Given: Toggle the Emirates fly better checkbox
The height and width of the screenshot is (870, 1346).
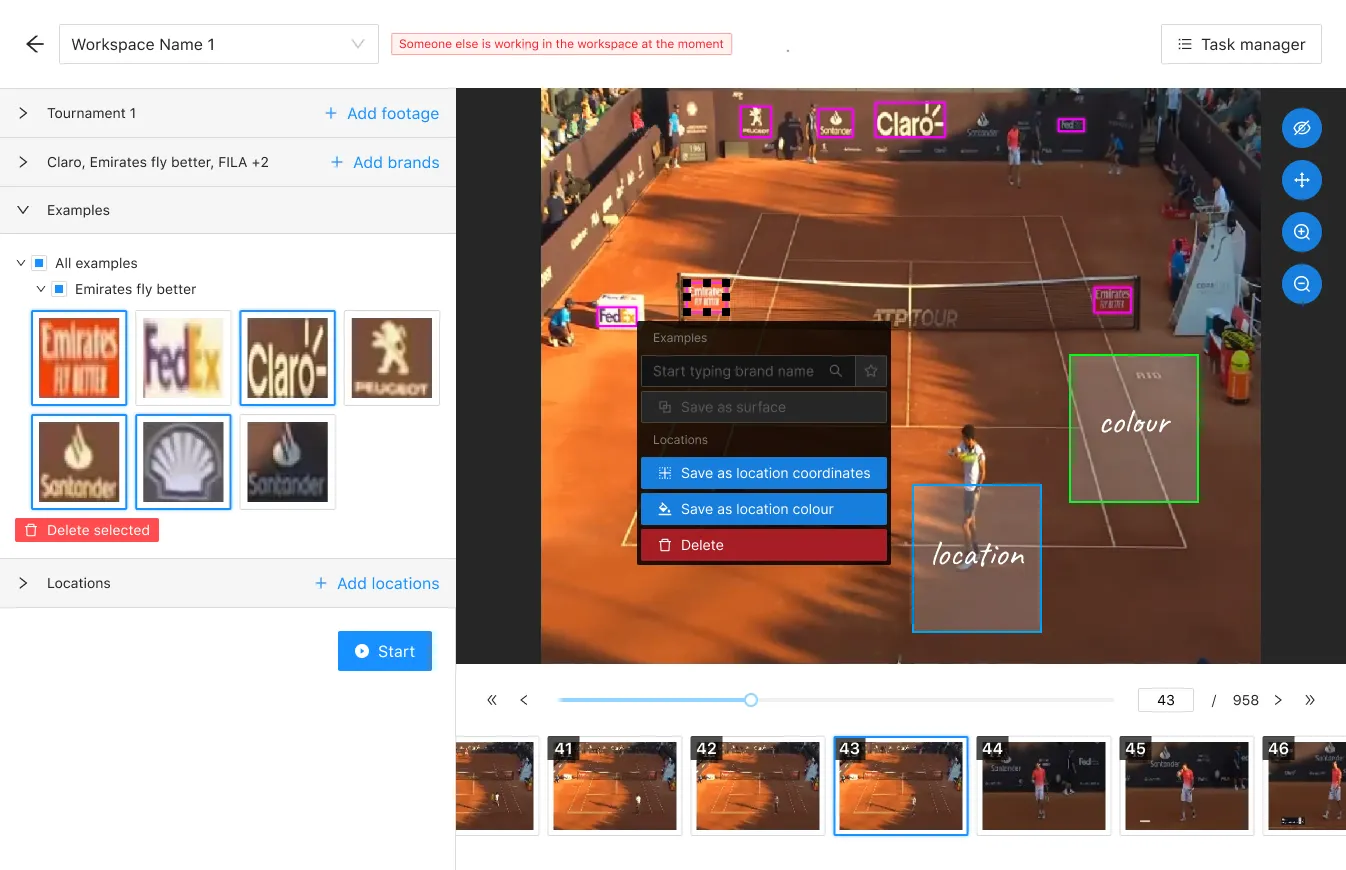Looking at the screenshot, I should (59, 289).
